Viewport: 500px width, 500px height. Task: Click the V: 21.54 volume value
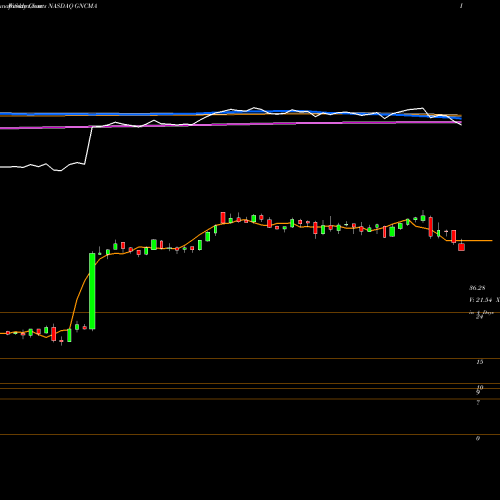tap(481, 300)
